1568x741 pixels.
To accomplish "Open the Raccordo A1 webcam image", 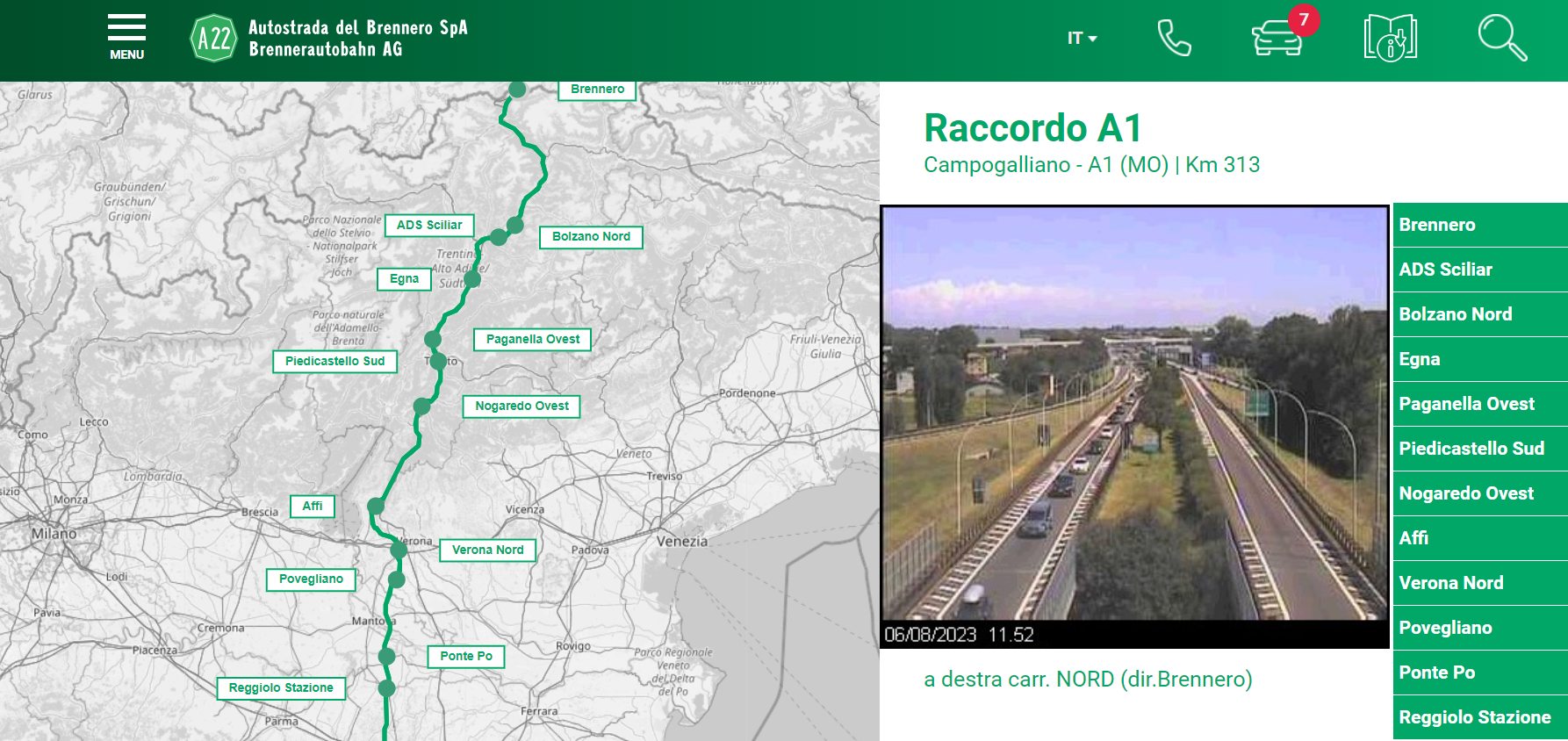I will click(1134, 427).
